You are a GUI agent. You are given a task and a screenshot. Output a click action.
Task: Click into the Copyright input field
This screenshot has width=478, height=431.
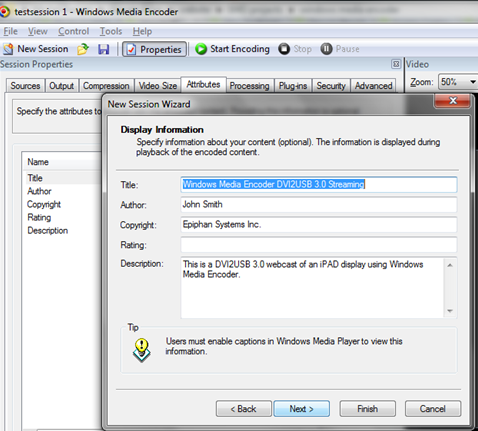click(x=319, y=224)
